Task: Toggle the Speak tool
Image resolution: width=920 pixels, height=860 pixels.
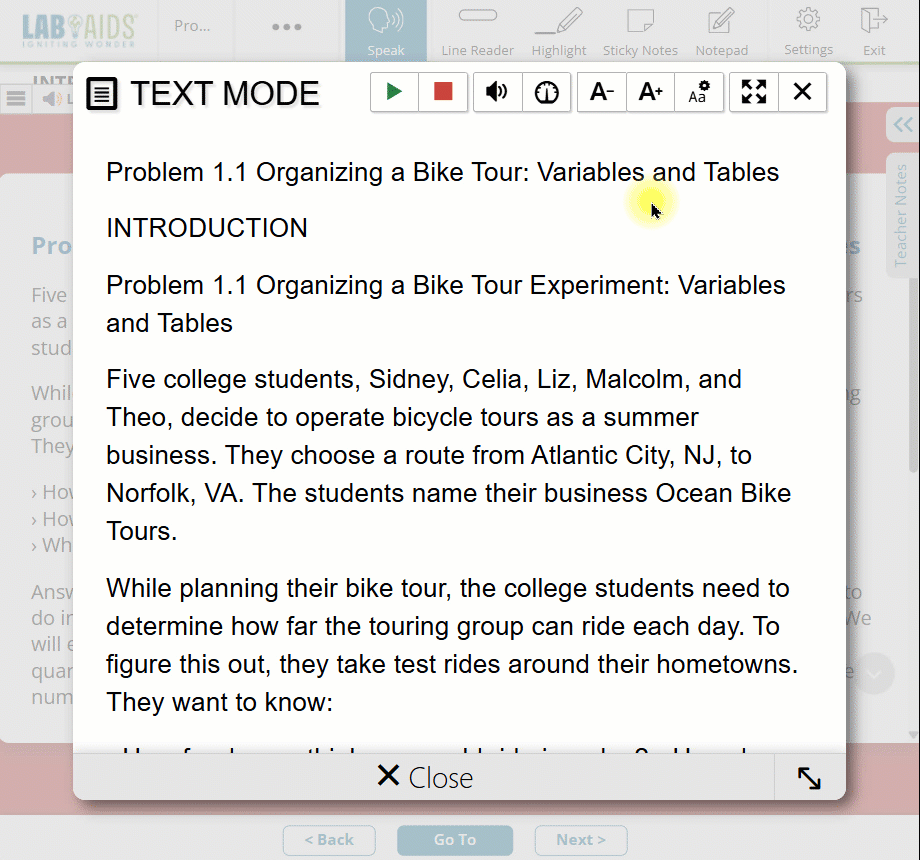Action: click(385, 31)
